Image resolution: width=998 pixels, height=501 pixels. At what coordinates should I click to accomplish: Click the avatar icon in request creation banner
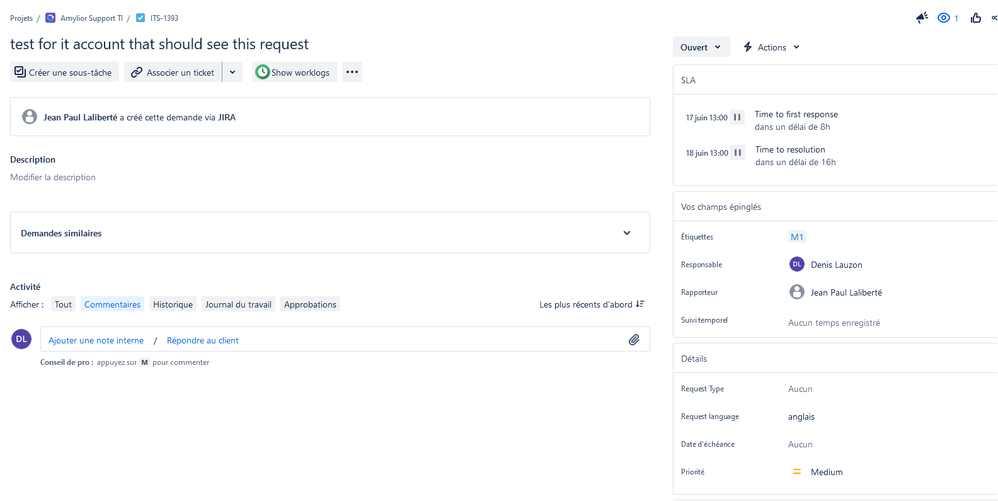coord(29,116)
